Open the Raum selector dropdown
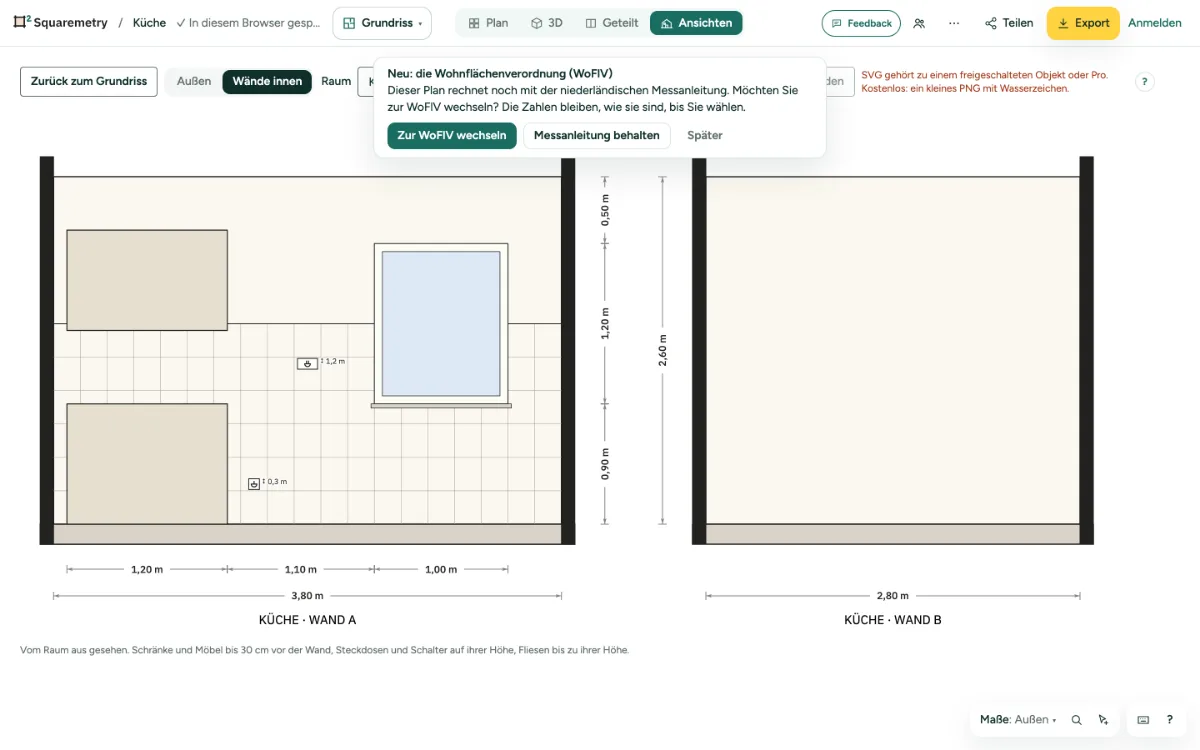Viewport: 1200px width, 750px height. [x=366, y=82]
